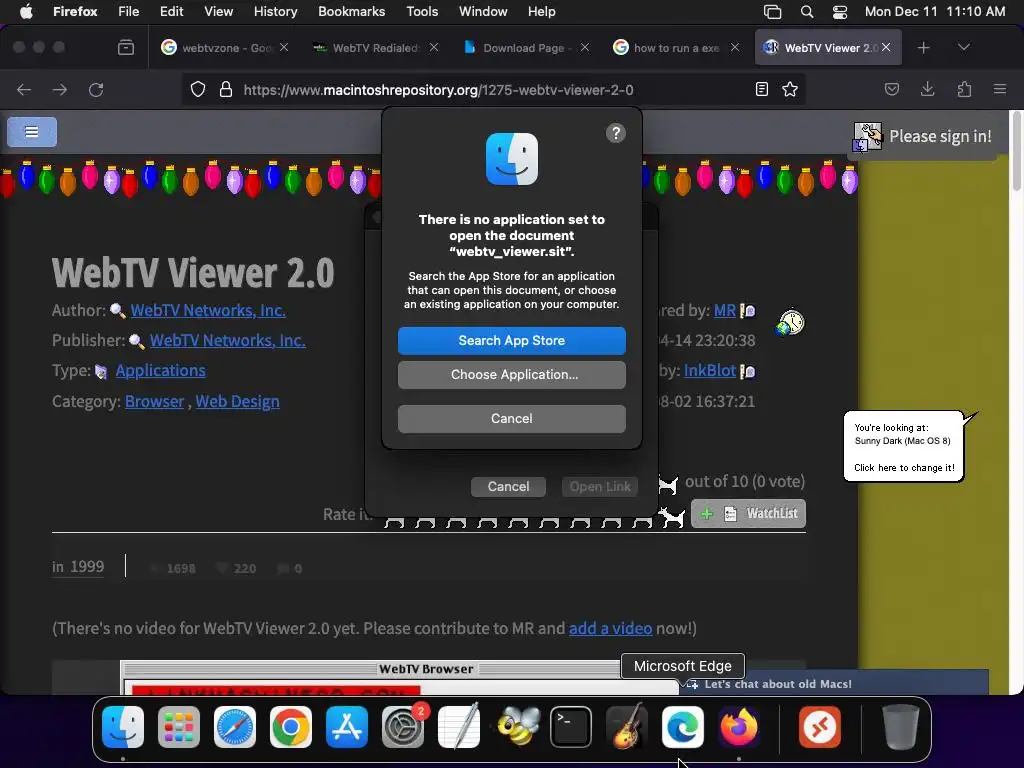The height and width of the screenshot is (768, 1024).
Task: Open the View menu
Action: coord(218,11)
